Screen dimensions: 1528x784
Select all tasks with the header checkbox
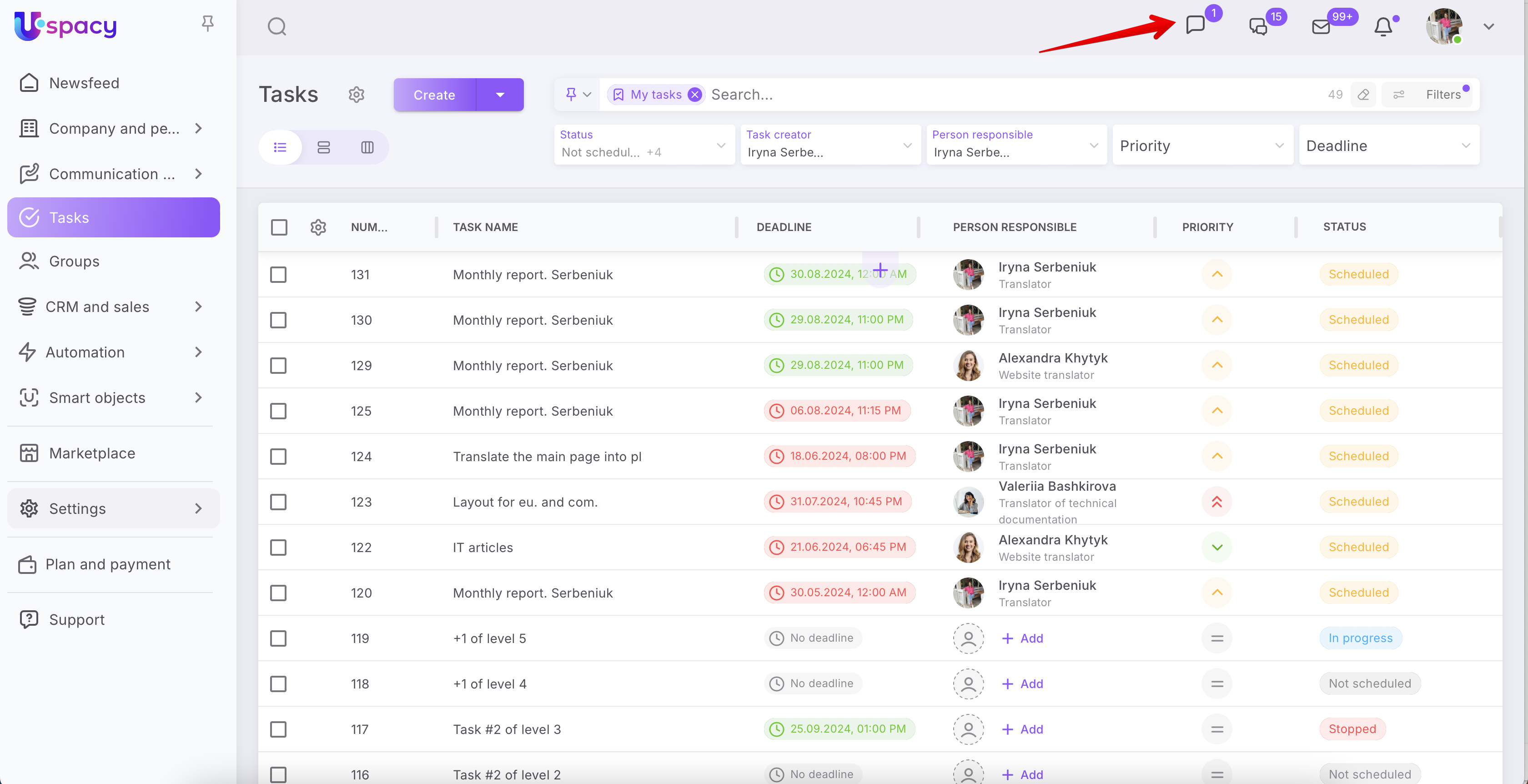[279, 227]
